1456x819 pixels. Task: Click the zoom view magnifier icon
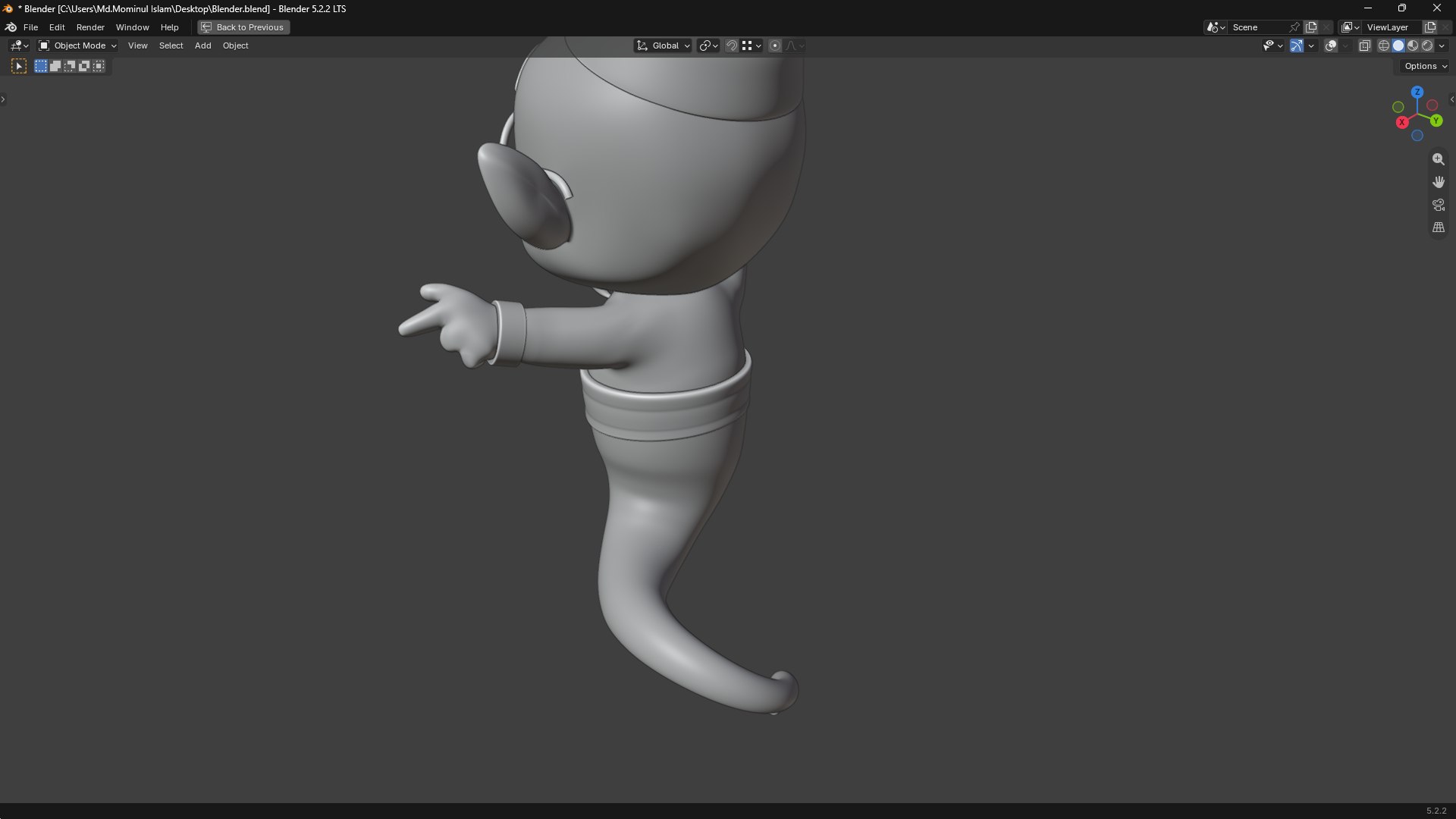[1438, 159]
